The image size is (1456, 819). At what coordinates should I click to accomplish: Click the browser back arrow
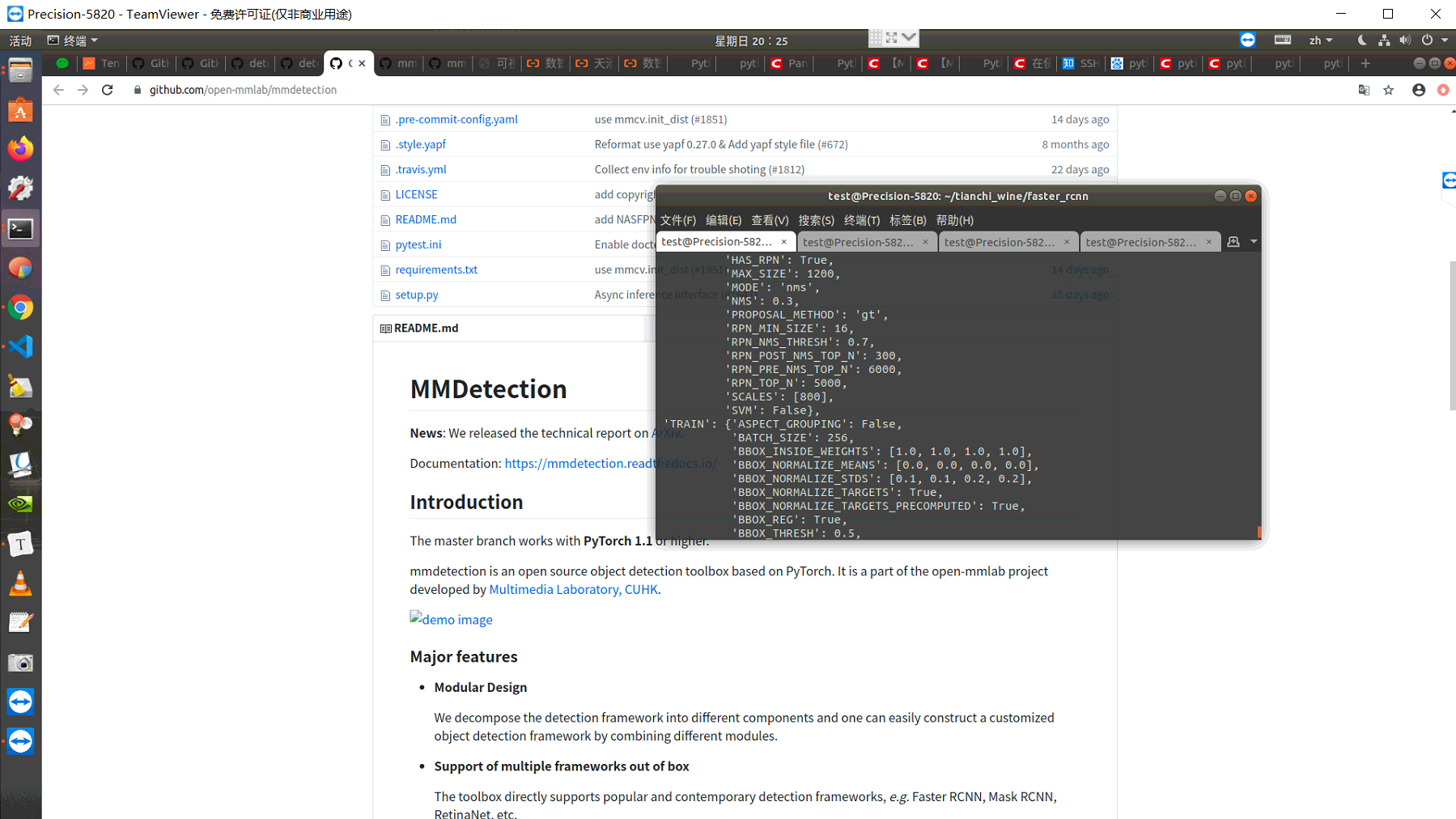(x=58, y=90)
